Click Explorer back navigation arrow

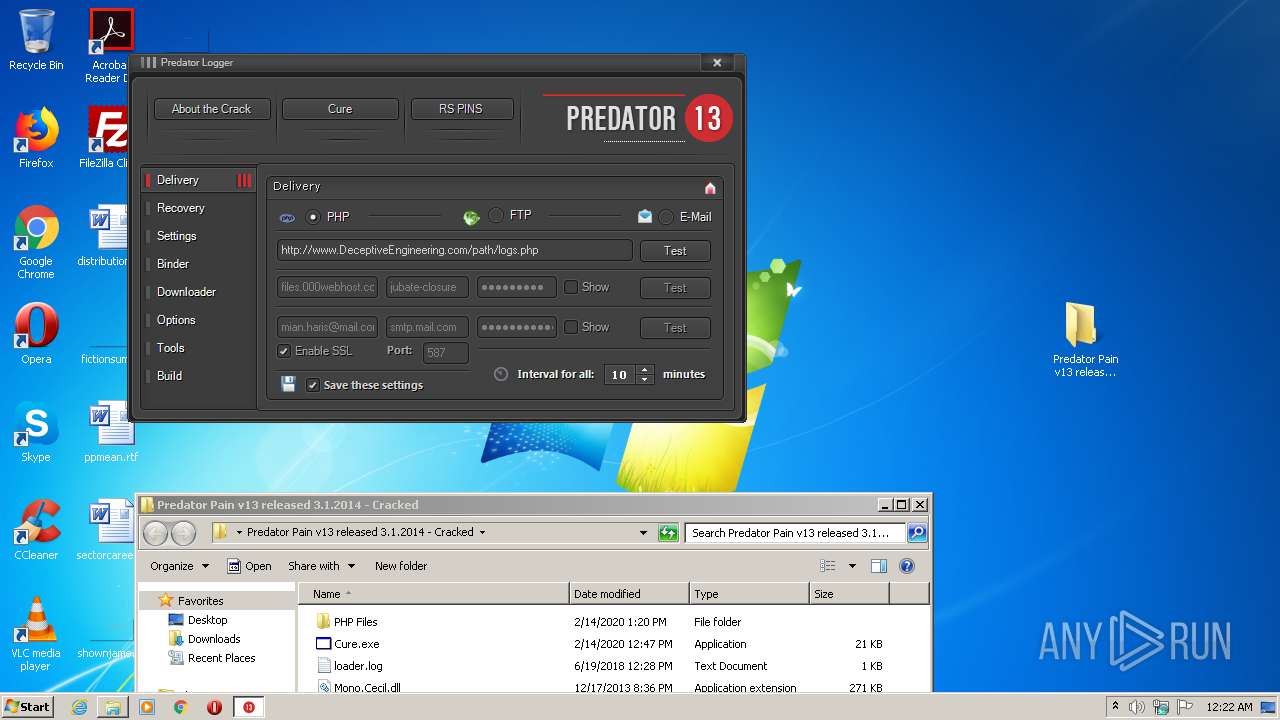155,533
